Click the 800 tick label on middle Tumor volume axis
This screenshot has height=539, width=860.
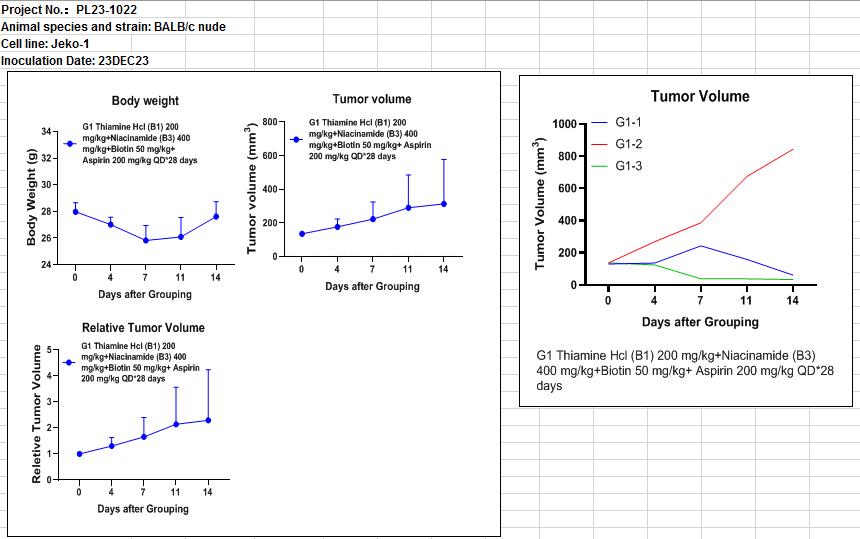coord(270,122)
